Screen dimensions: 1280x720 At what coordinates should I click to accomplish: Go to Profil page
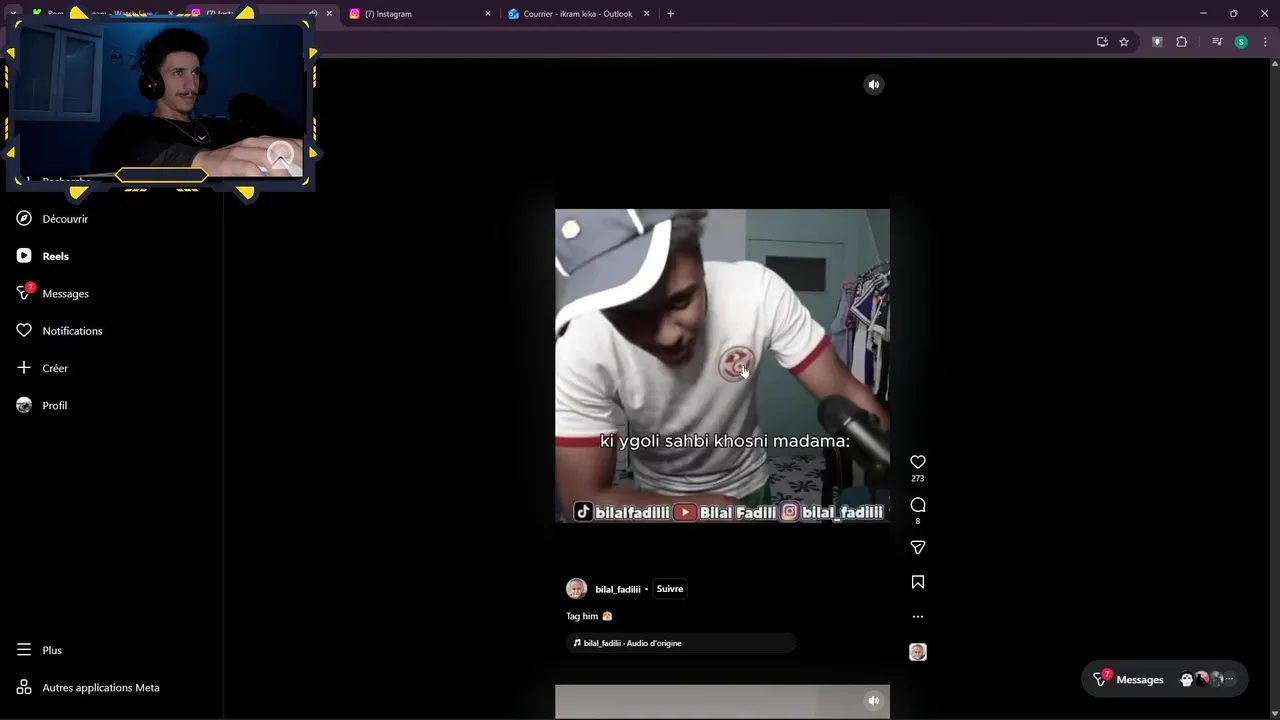(x=42, y=405)
